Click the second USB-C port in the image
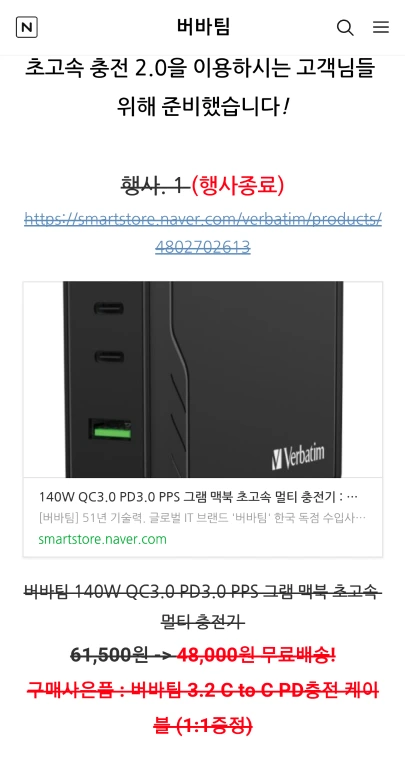The width and height of the screenshot is (405, 761). (x=109, y=357)
